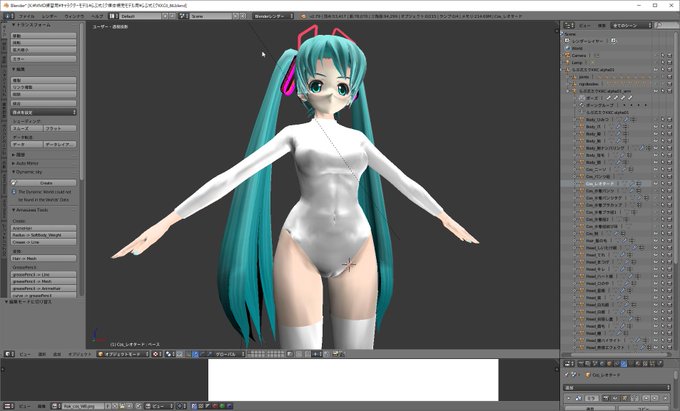Toggle viewport visibility eye for Cos_ニーソ

click(656, 170)
